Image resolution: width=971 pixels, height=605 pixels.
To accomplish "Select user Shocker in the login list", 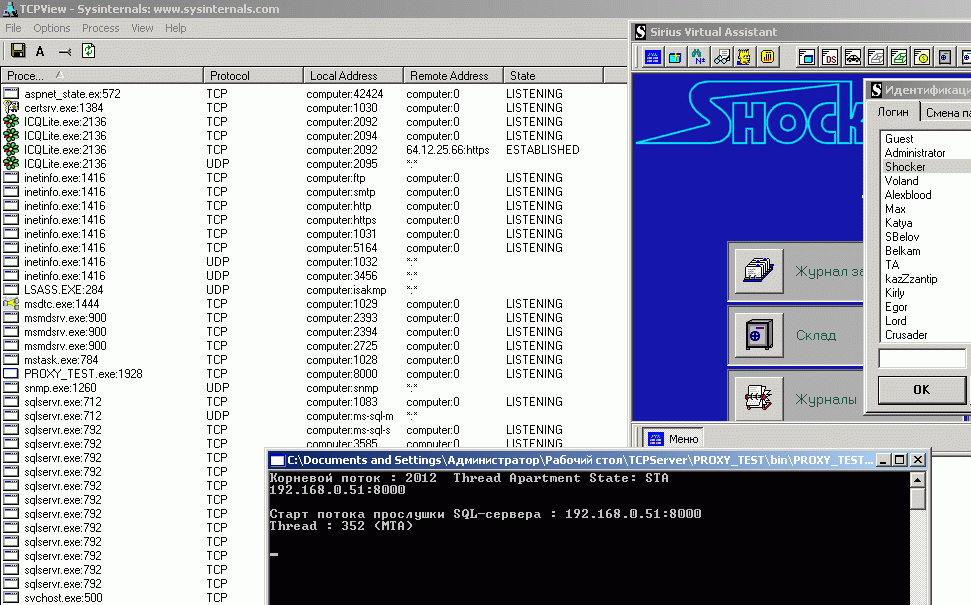I will 905,167.
